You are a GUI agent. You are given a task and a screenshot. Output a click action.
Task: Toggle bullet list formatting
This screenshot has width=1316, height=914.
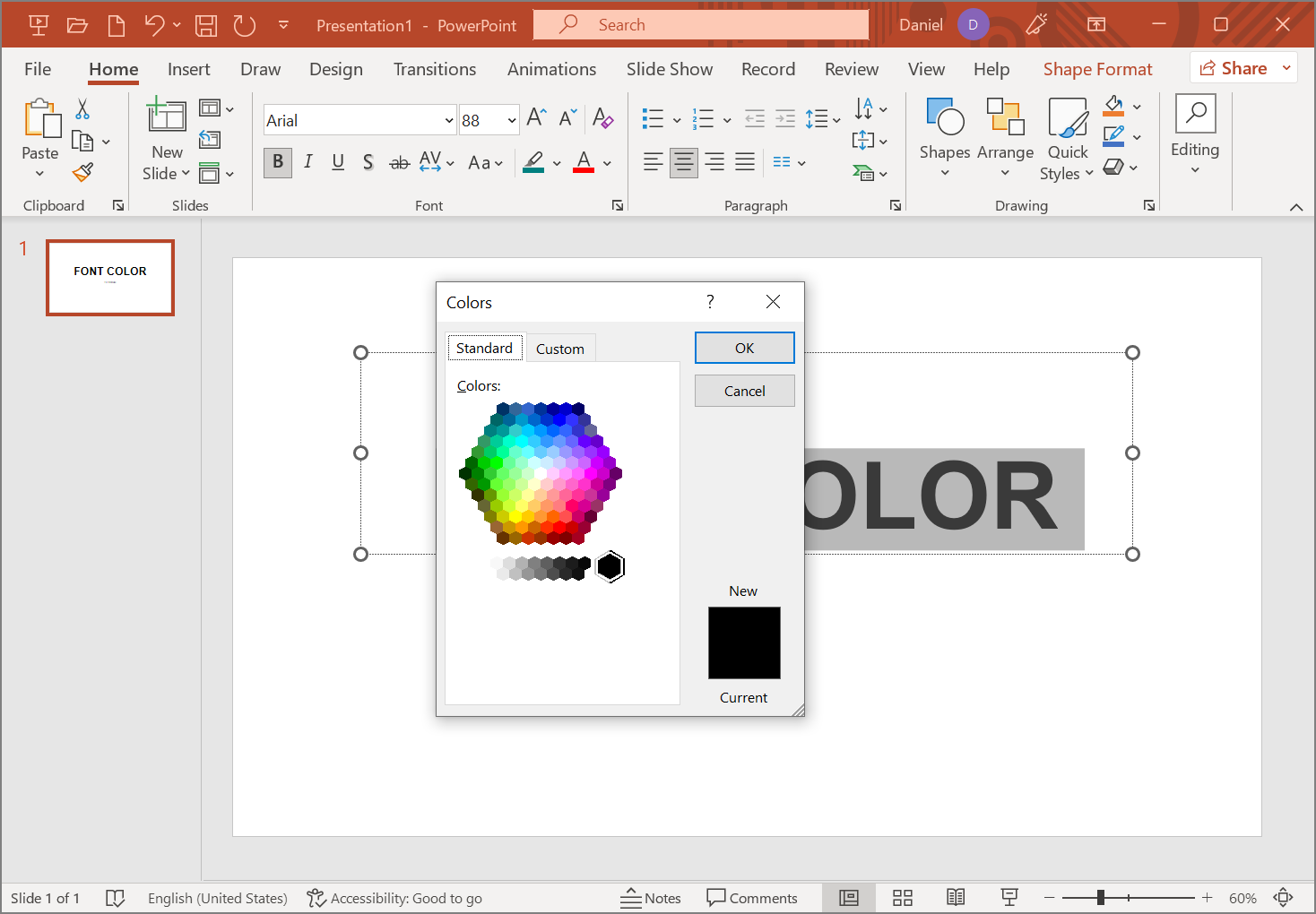pos(653,117)
